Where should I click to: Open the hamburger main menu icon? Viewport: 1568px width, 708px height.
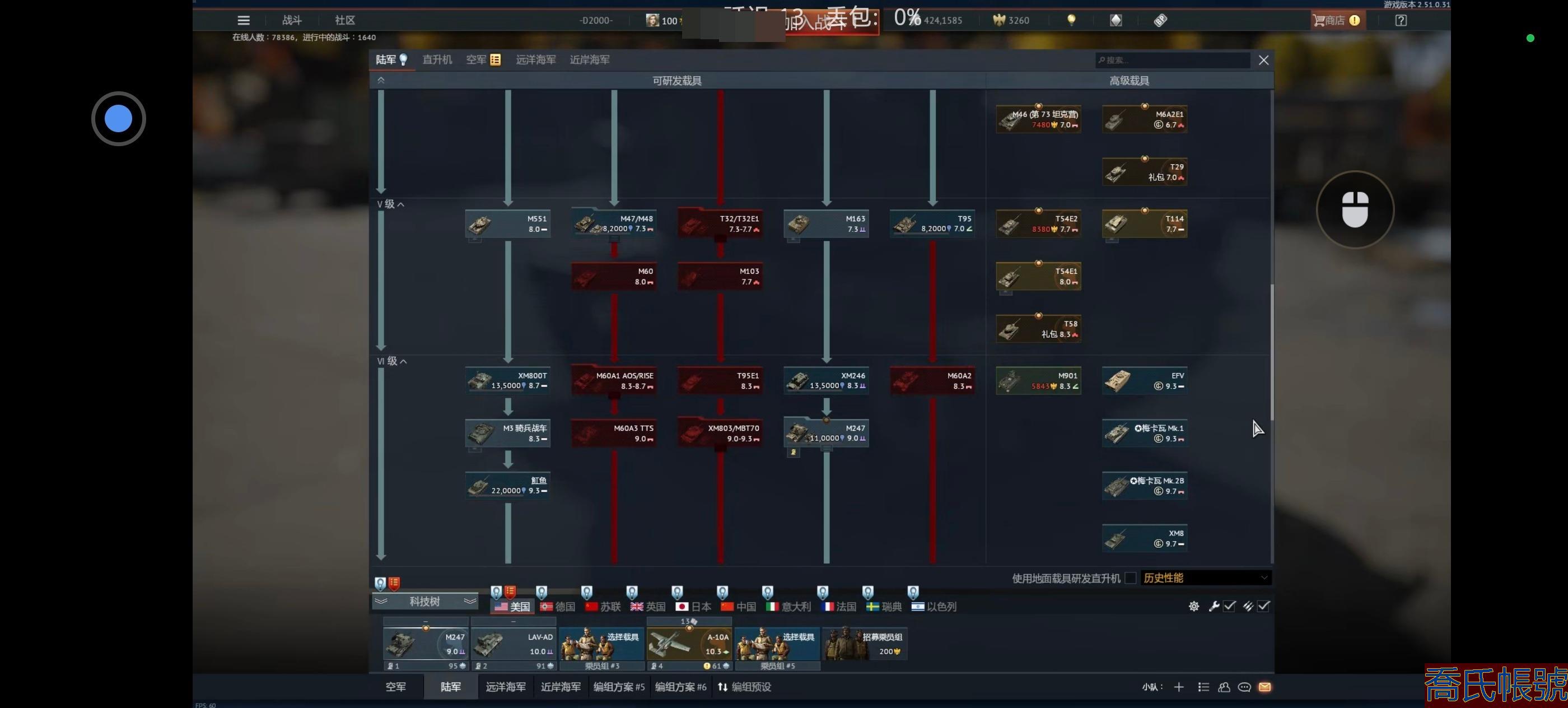point(244,20)
